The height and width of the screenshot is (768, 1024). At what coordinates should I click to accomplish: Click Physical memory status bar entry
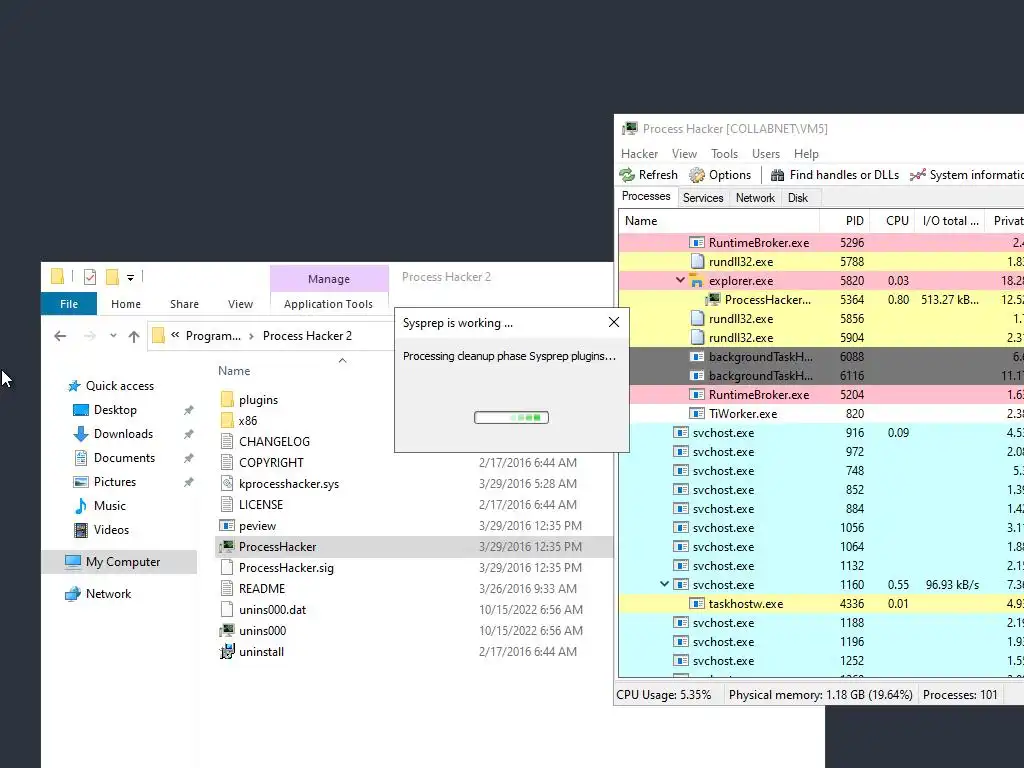[x=820, y=694]
